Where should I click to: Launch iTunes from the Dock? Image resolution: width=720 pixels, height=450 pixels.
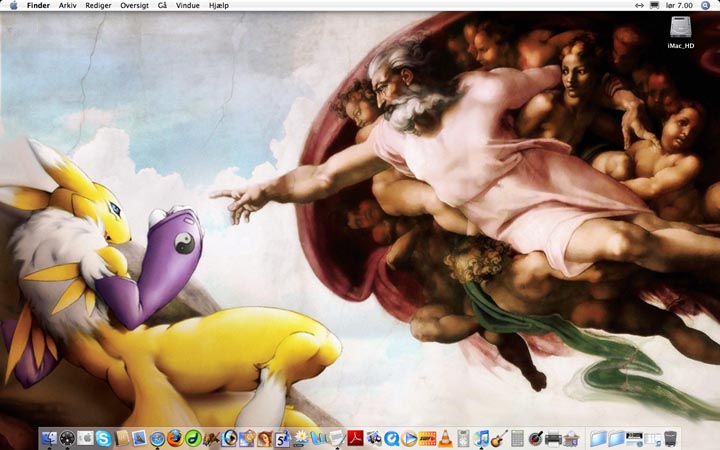coord(482,438)
